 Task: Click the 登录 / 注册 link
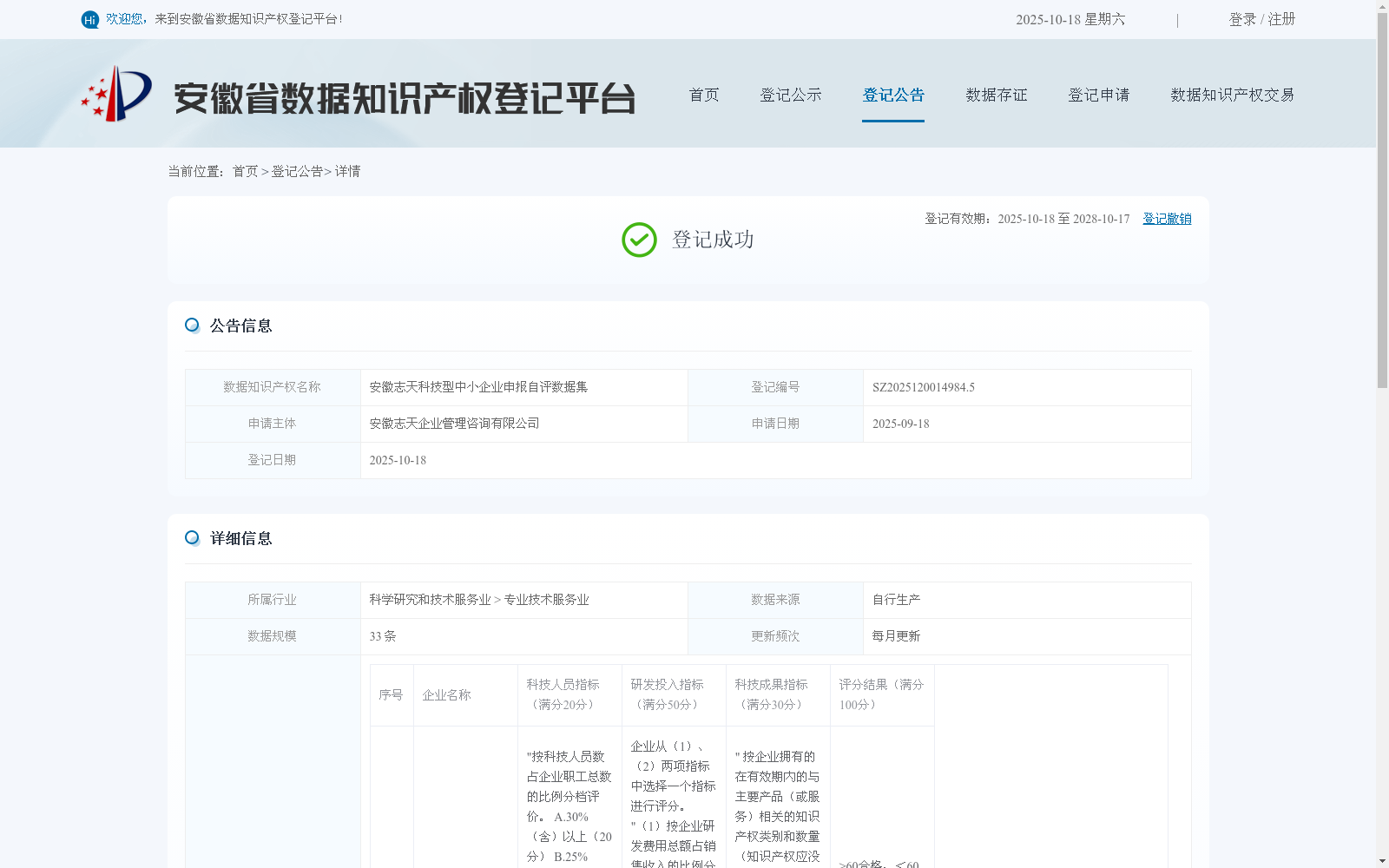pyautogui.click(x=1262, y=19)
